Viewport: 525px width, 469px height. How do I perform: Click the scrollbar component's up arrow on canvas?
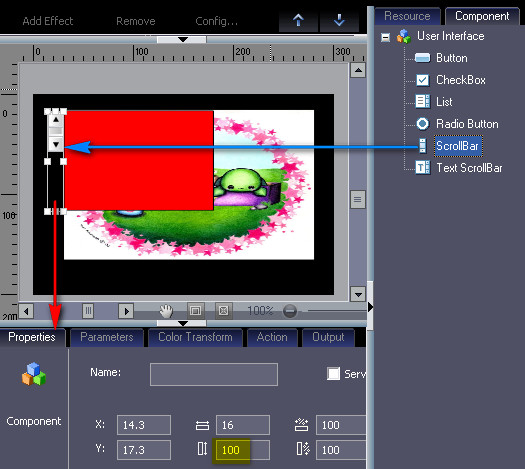click(x=56, y=120)
